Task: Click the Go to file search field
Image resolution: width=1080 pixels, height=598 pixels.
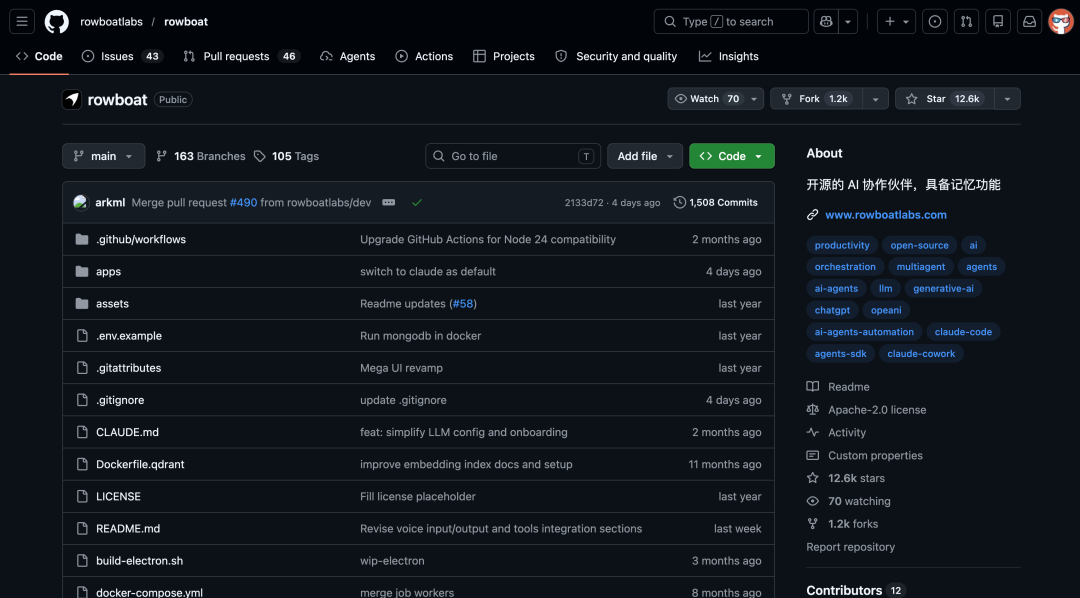Action: pyautogui.click(x=512, y=156)
